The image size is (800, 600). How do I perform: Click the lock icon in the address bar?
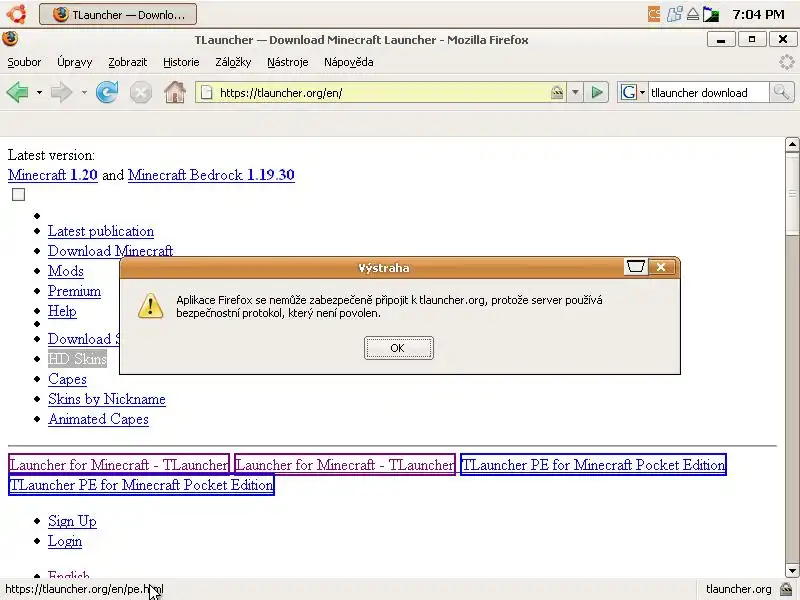pyautogui.click(x=557, y=92)
